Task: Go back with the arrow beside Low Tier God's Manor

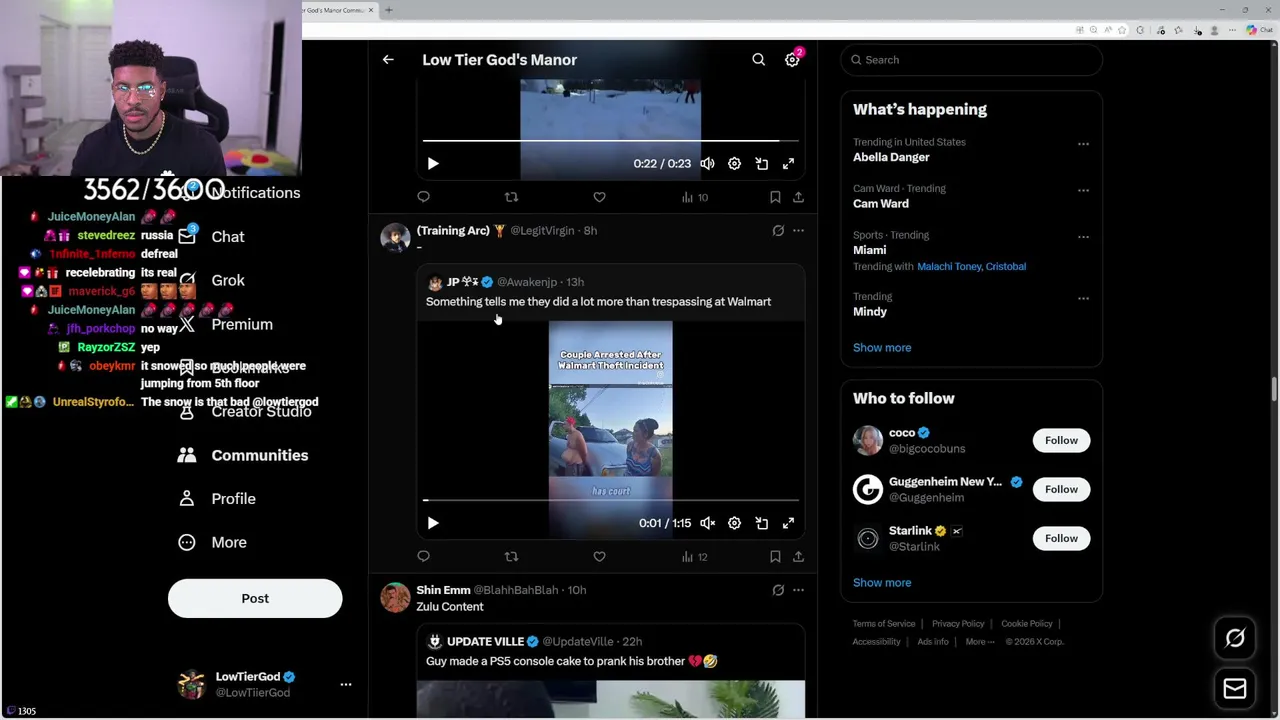Action: 388,60
